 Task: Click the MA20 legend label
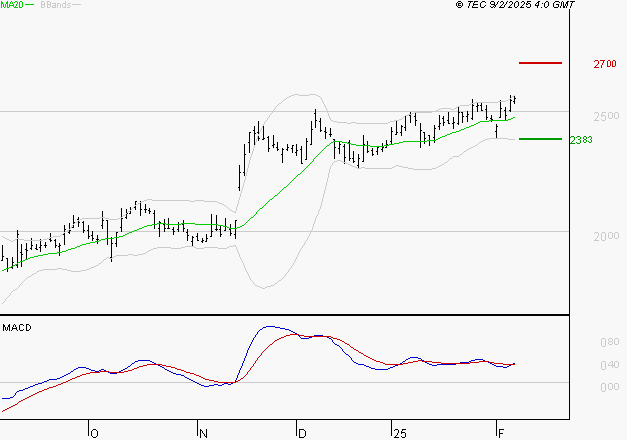12,5
